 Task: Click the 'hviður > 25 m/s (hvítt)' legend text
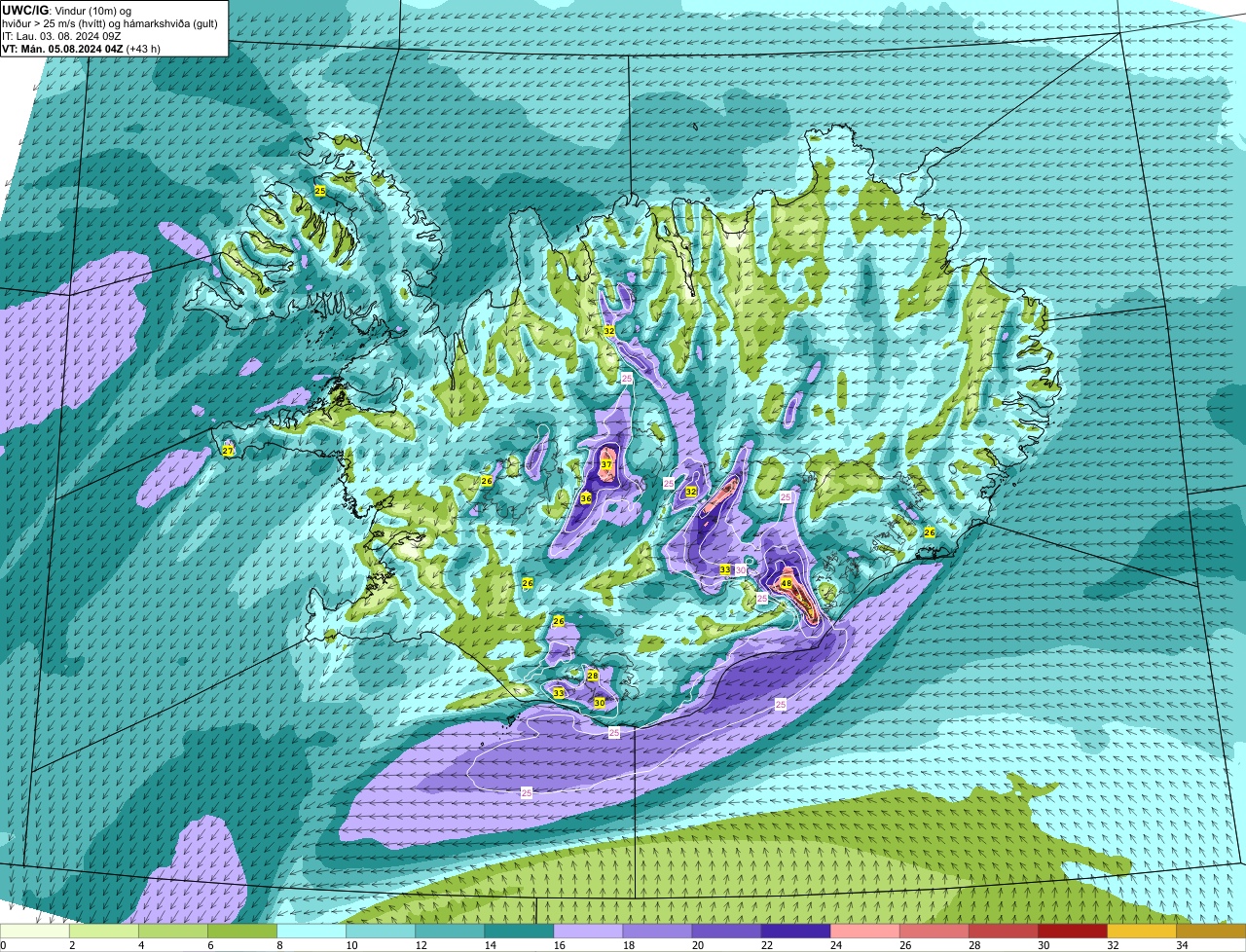click(58, 23)
